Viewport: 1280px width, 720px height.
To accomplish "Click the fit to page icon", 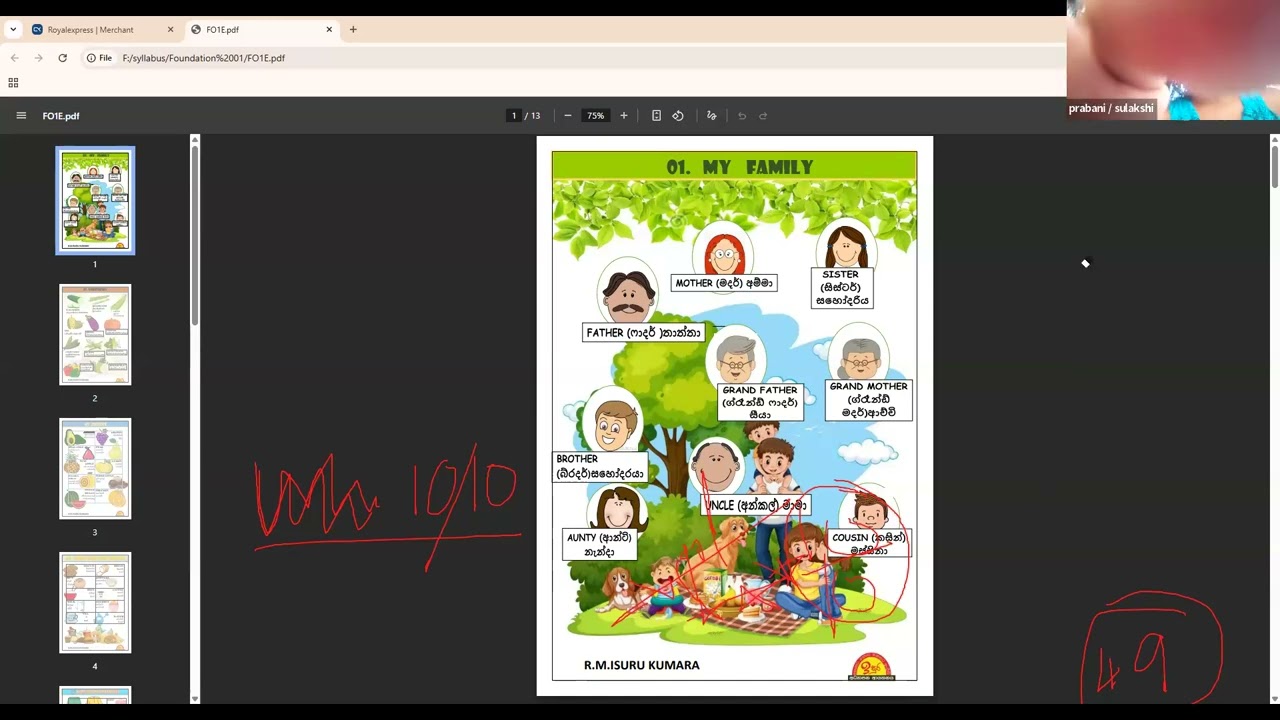I will click(x=656, y=116).
